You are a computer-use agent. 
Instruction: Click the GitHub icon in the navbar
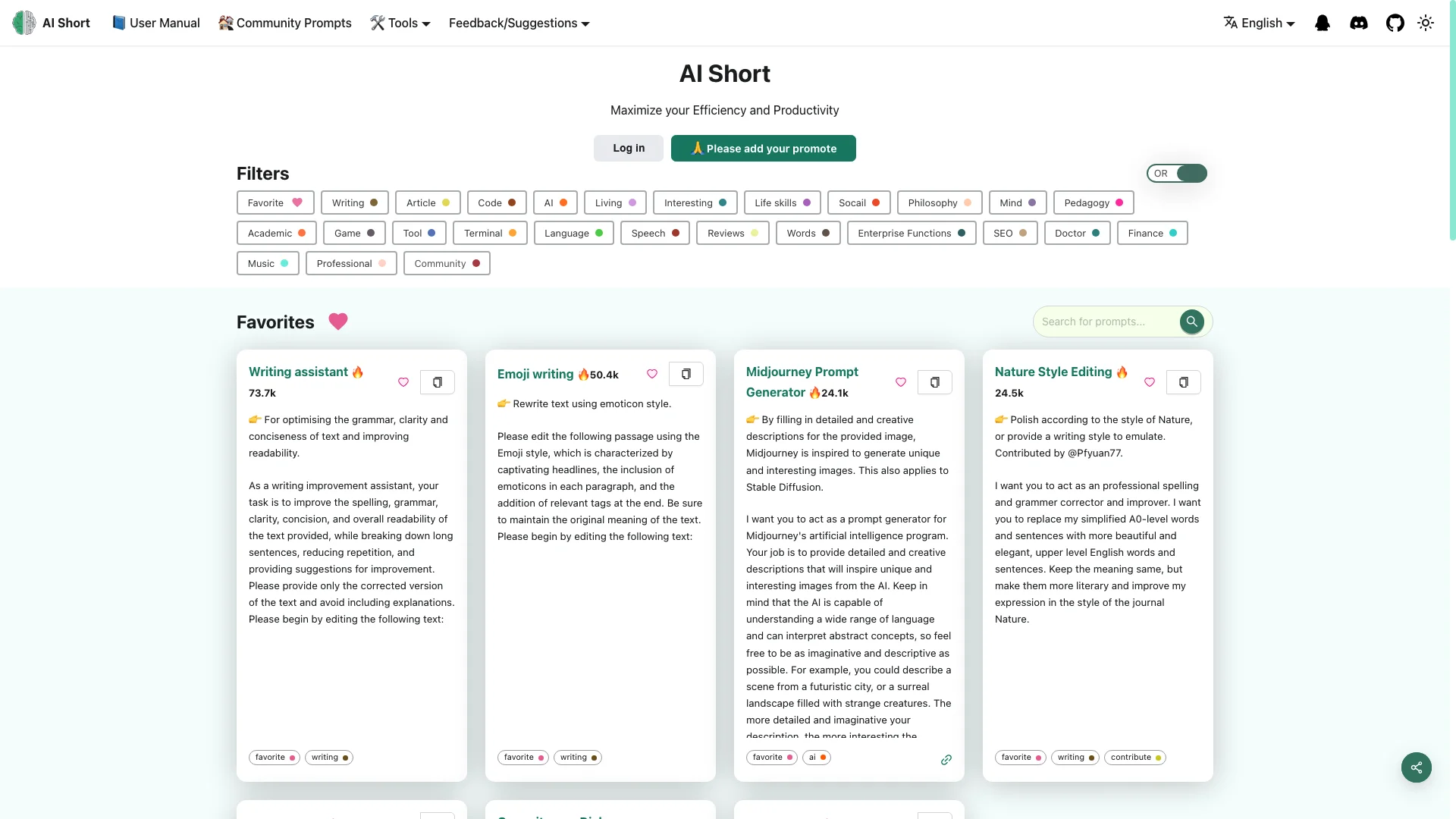(x=1395, y=22)
